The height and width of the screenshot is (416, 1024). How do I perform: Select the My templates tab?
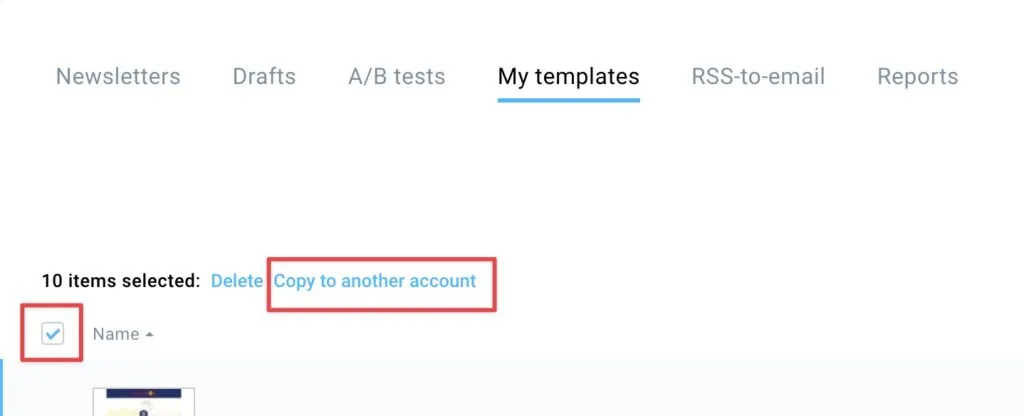(x=569, y=77)
